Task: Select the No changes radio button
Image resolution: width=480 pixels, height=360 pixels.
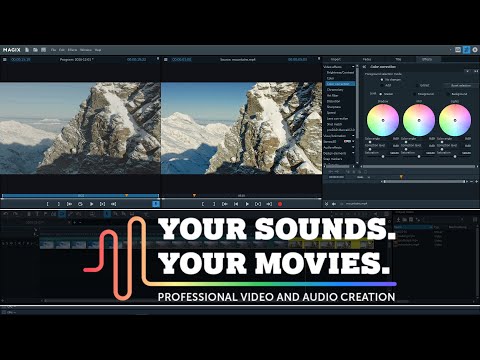Action: (382, 80)
